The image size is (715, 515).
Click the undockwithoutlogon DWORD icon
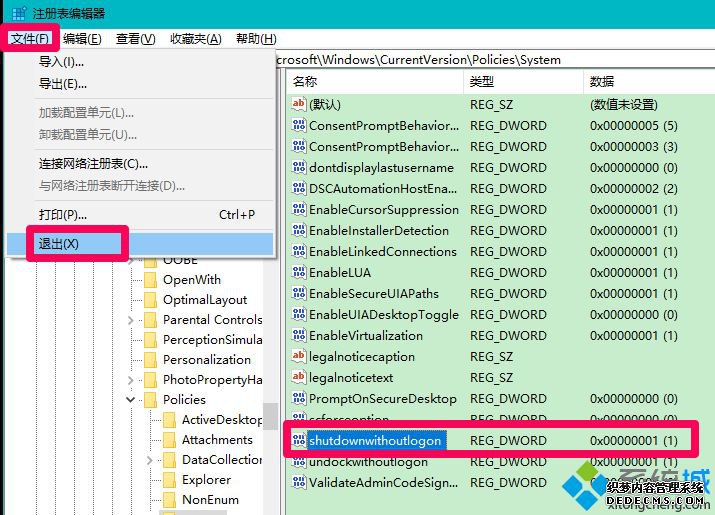pyautogui.click(x=299, y=462)
